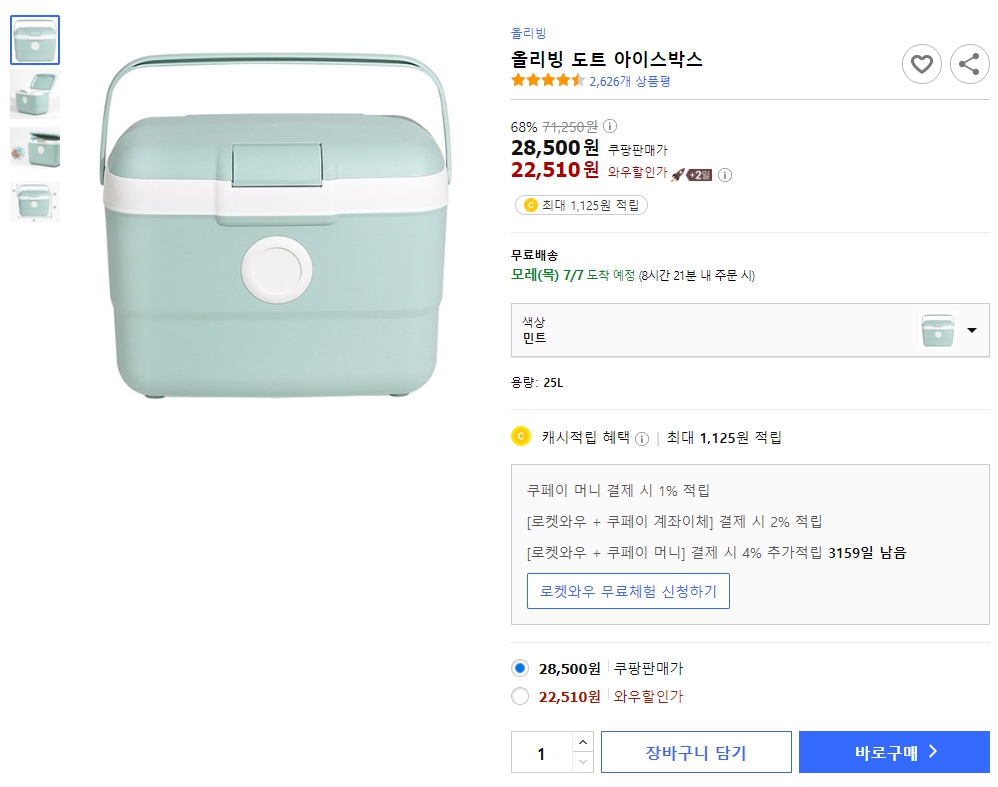This screenshot has width=998, height=787.
Task: Open the 색상 민트 color dropdown
Action: [750, 330]
